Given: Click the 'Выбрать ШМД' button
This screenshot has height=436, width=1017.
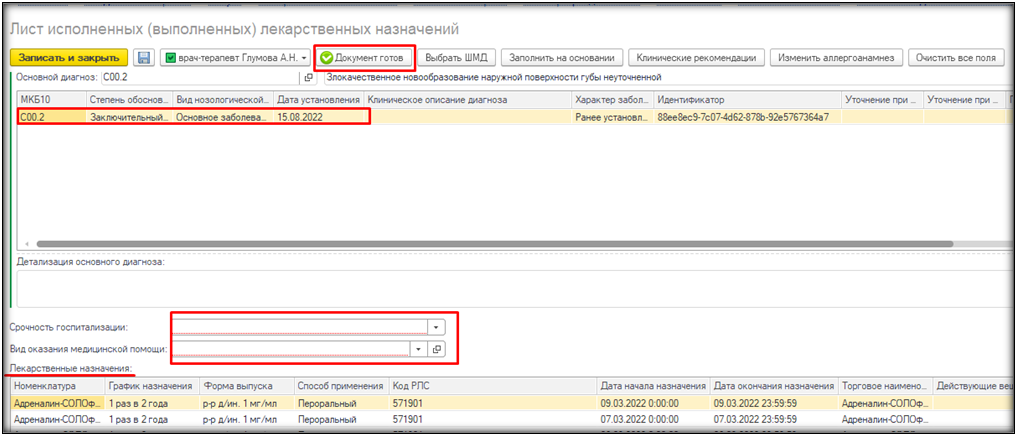Looking at the screenshot, I should tap(456, 58).
